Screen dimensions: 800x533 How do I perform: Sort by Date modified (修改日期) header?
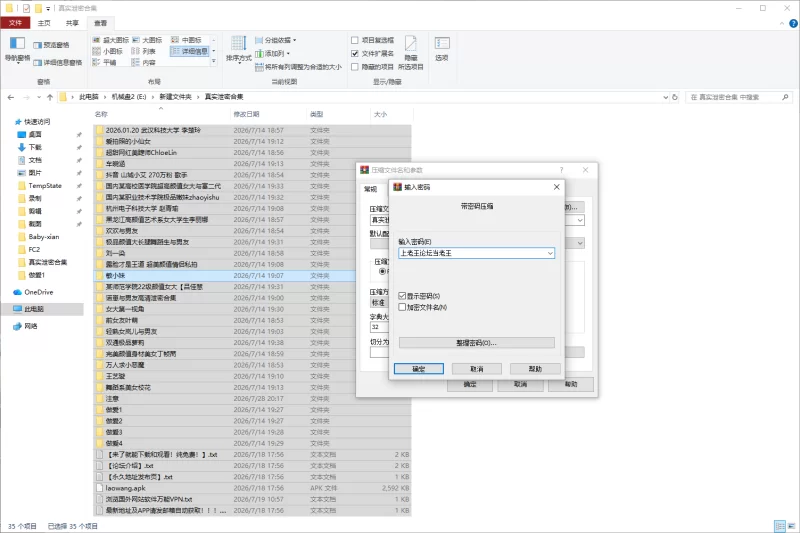tap(246, 114)
